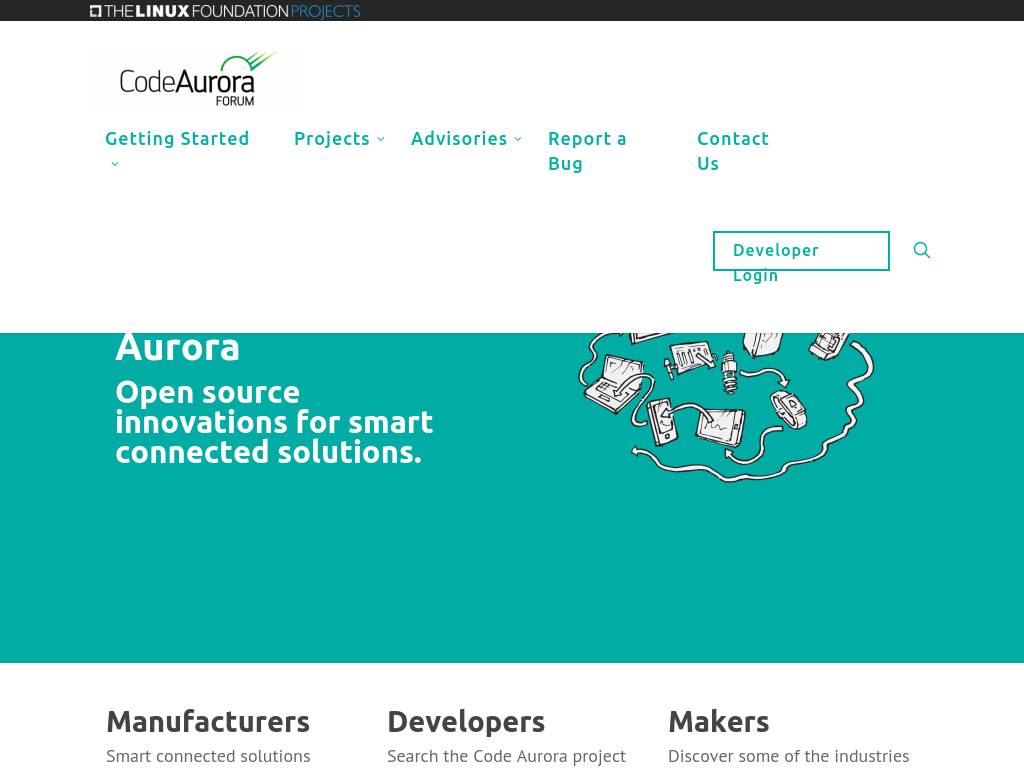Click the 'Open source innovations' hero headline
The width and height of the screenshot is (1024, 768).
pyautogui.click(x=274, y=422)
